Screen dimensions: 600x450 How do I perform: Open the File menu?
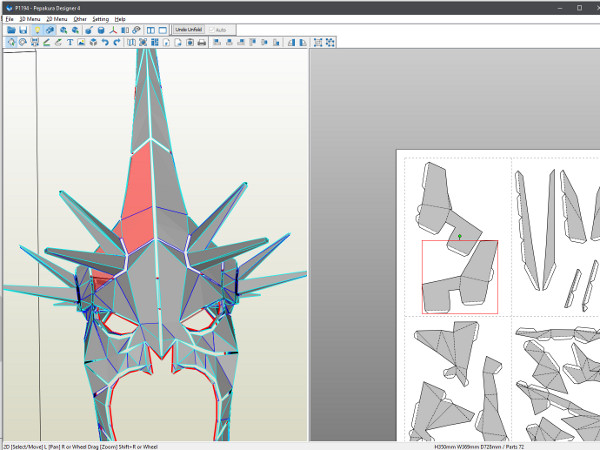[x=10, y=19]
